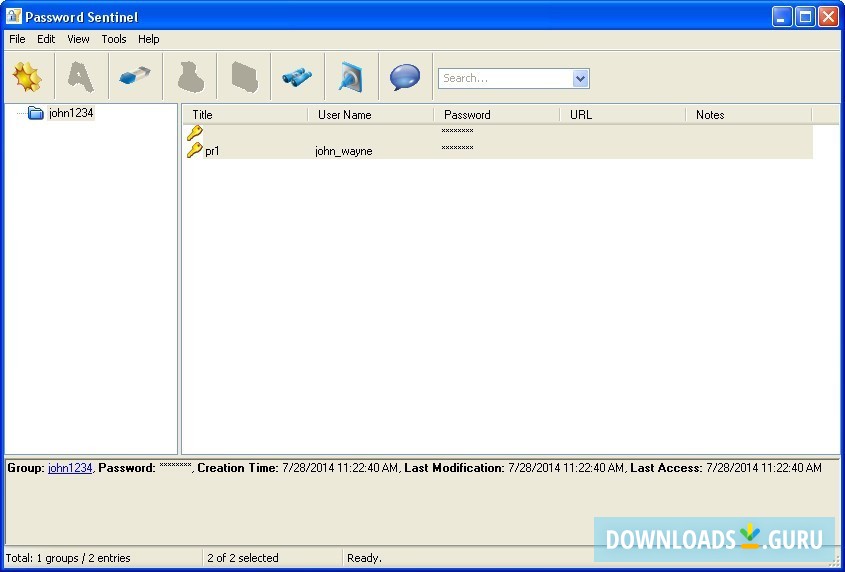Follow the john1234 group link in details pane
The image size is (845, 572).
point(70,468)
